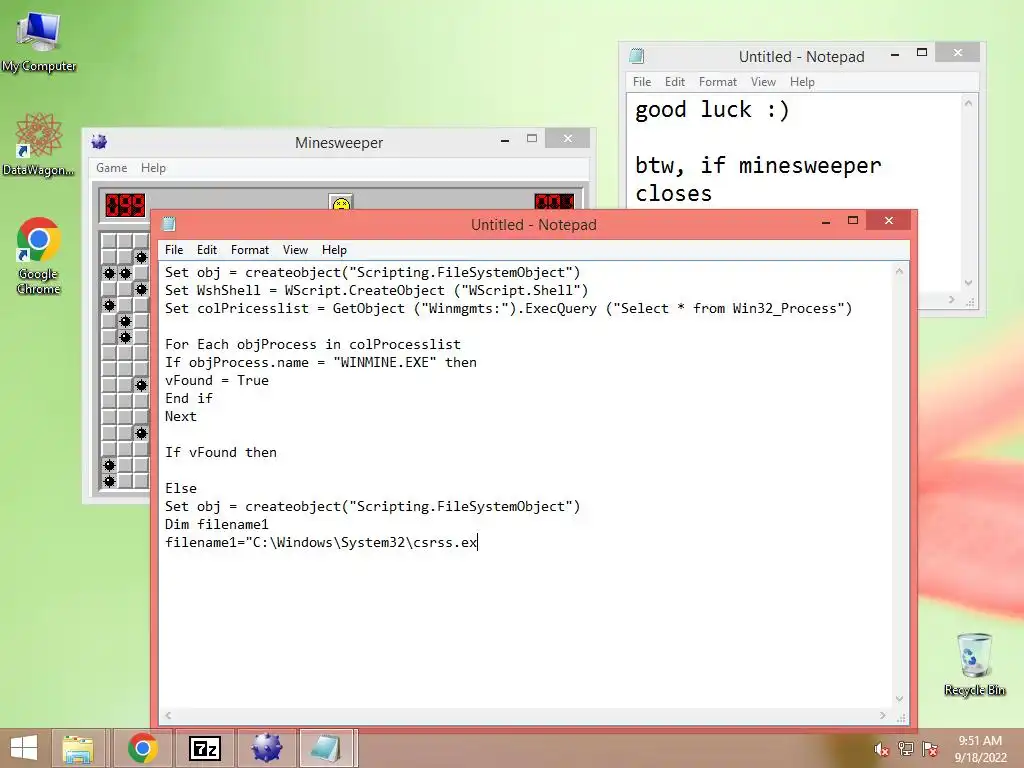This screenshot has height=768, width=1024.
Task: Place cursor at end of filename1 line
Action: (478, 543)
